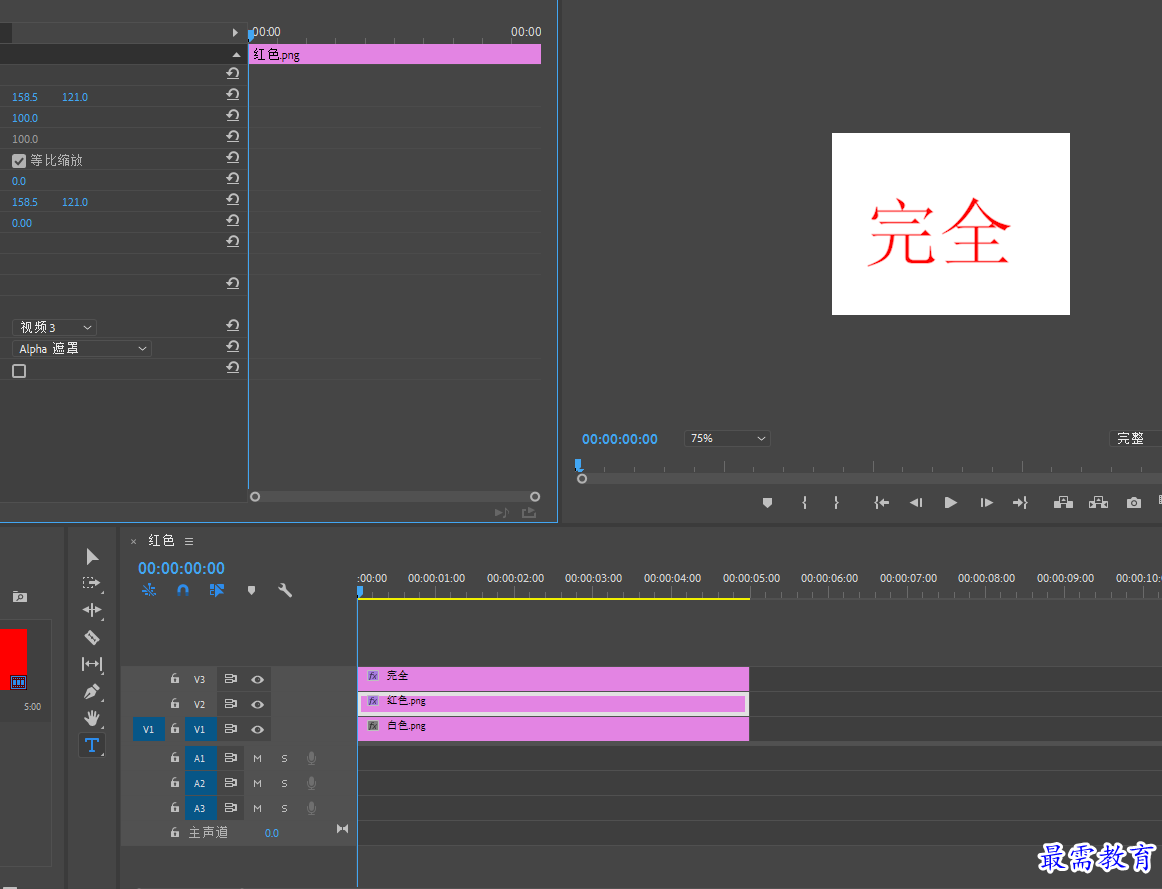This screenshot has width=1162, height=889.
Task: Open the 完整 playback resolution dropdown
Action: point(1135,439)
